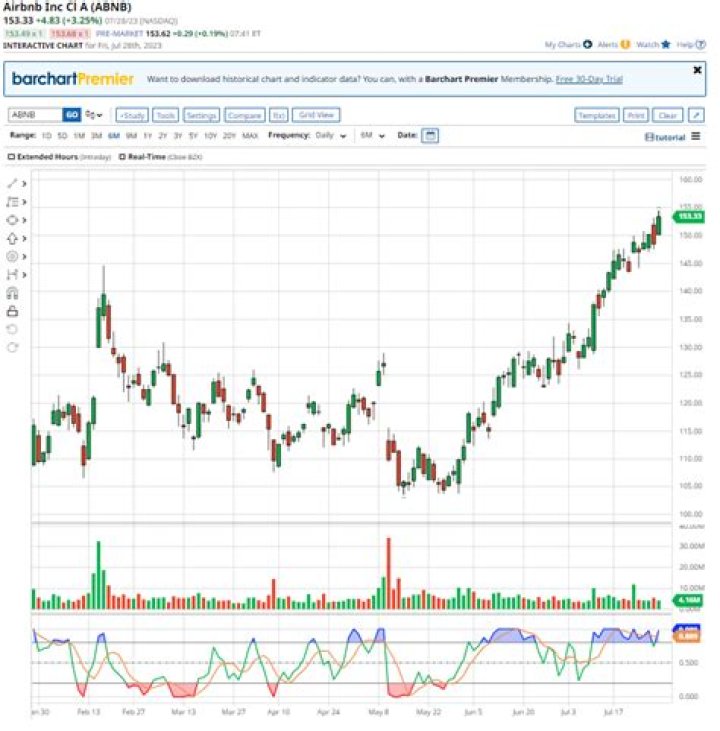This screenshot has width=720, height=731.
Task: Expand the trend line tool submenu arrow
Action: [24, 184]
